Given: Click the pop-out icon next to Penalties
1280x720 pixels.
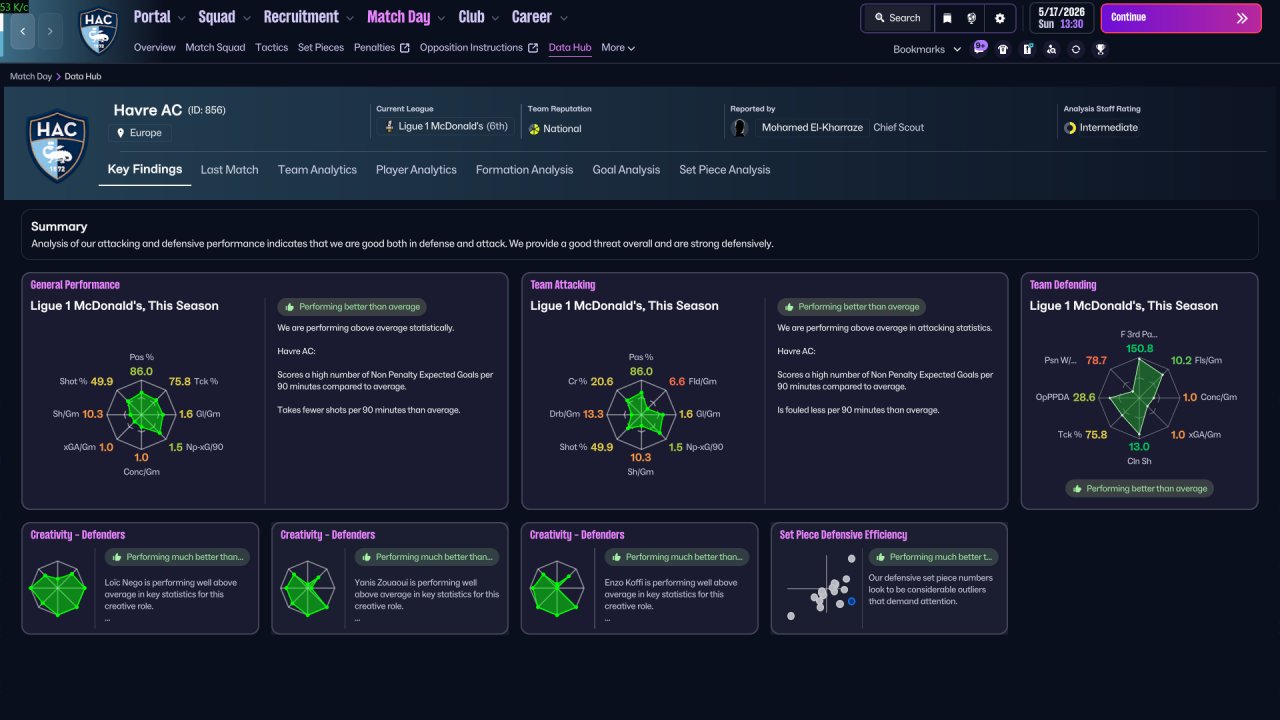Looking at the screenshot, I should tap(405, 48).
